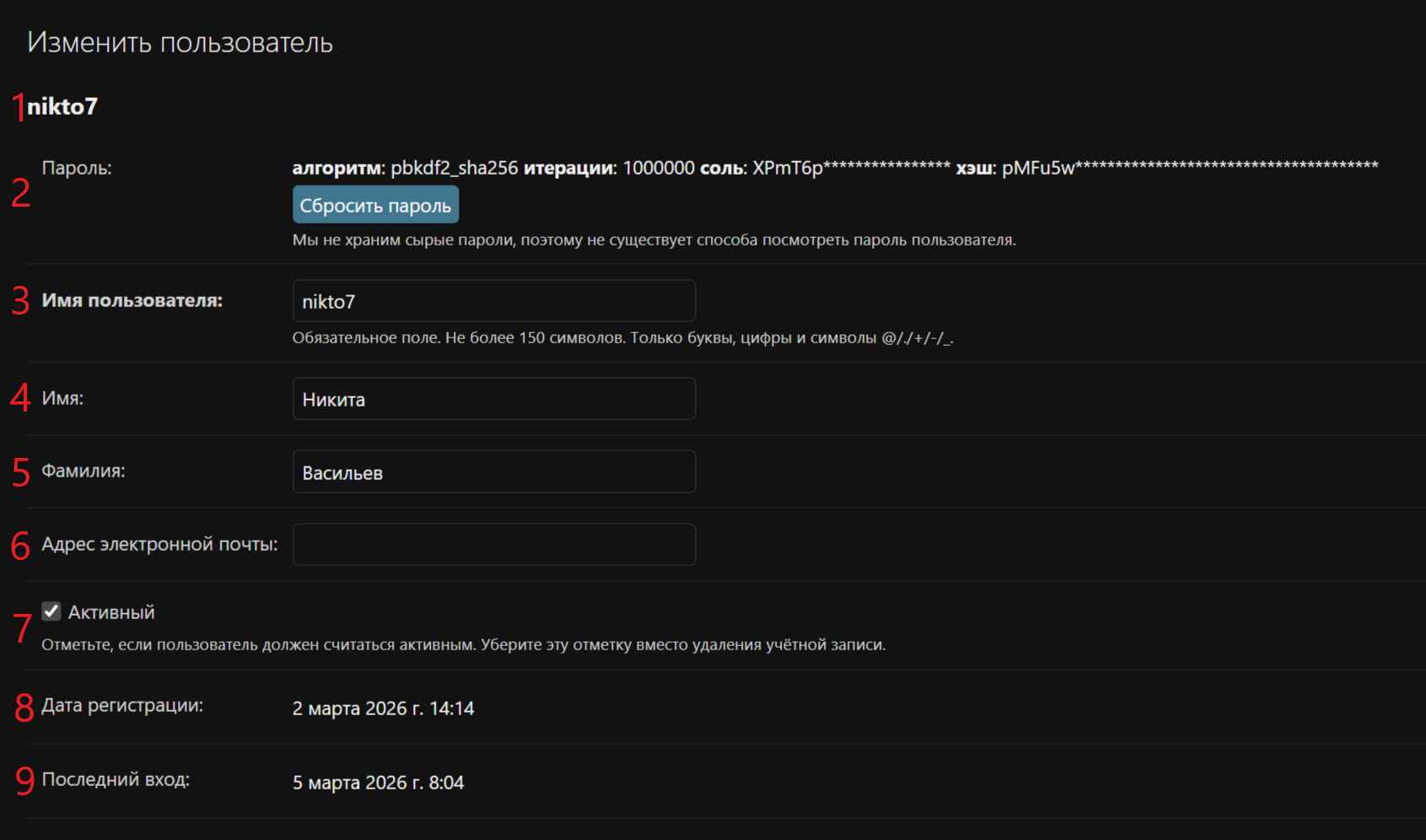The image size is (1426, 840).
Task: Click the Фамилия: field label
Action: 83,471
